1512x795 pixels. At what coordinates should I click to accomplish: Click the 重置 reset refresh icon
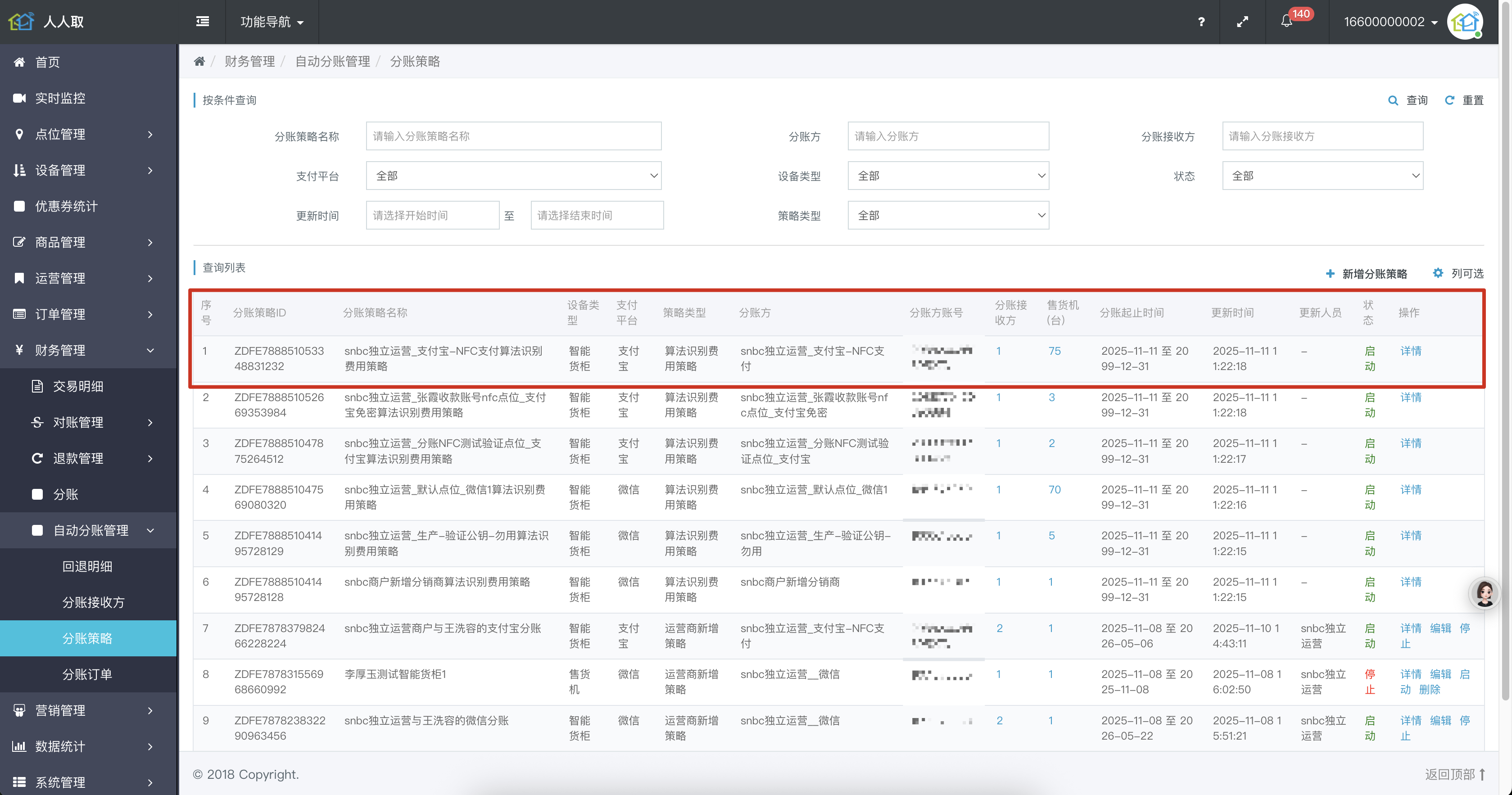1449,100
